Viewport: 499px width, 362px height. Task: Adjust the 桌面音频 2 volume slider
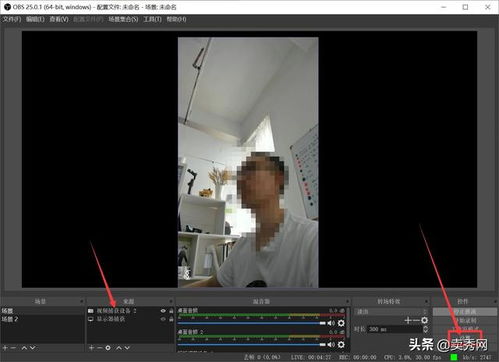coord(252,344)
